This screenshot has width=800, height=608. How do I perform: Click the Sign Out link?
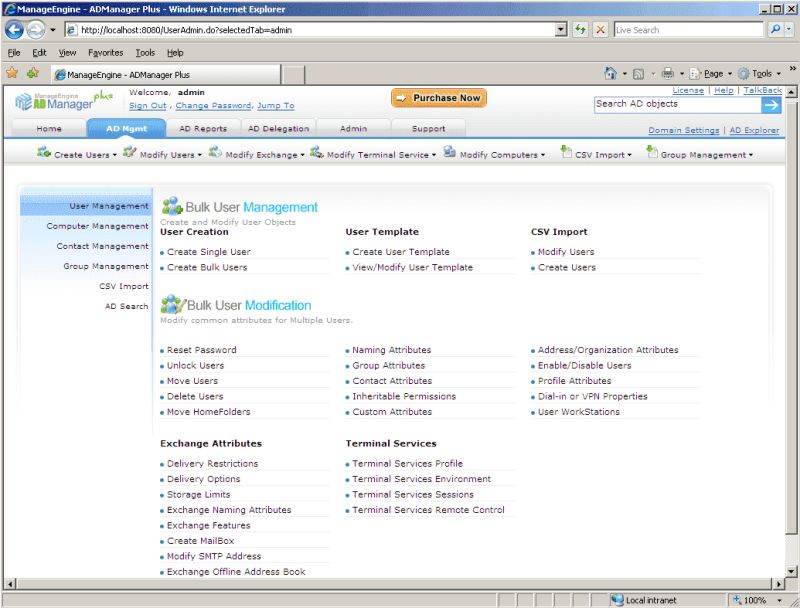point(148,105)
